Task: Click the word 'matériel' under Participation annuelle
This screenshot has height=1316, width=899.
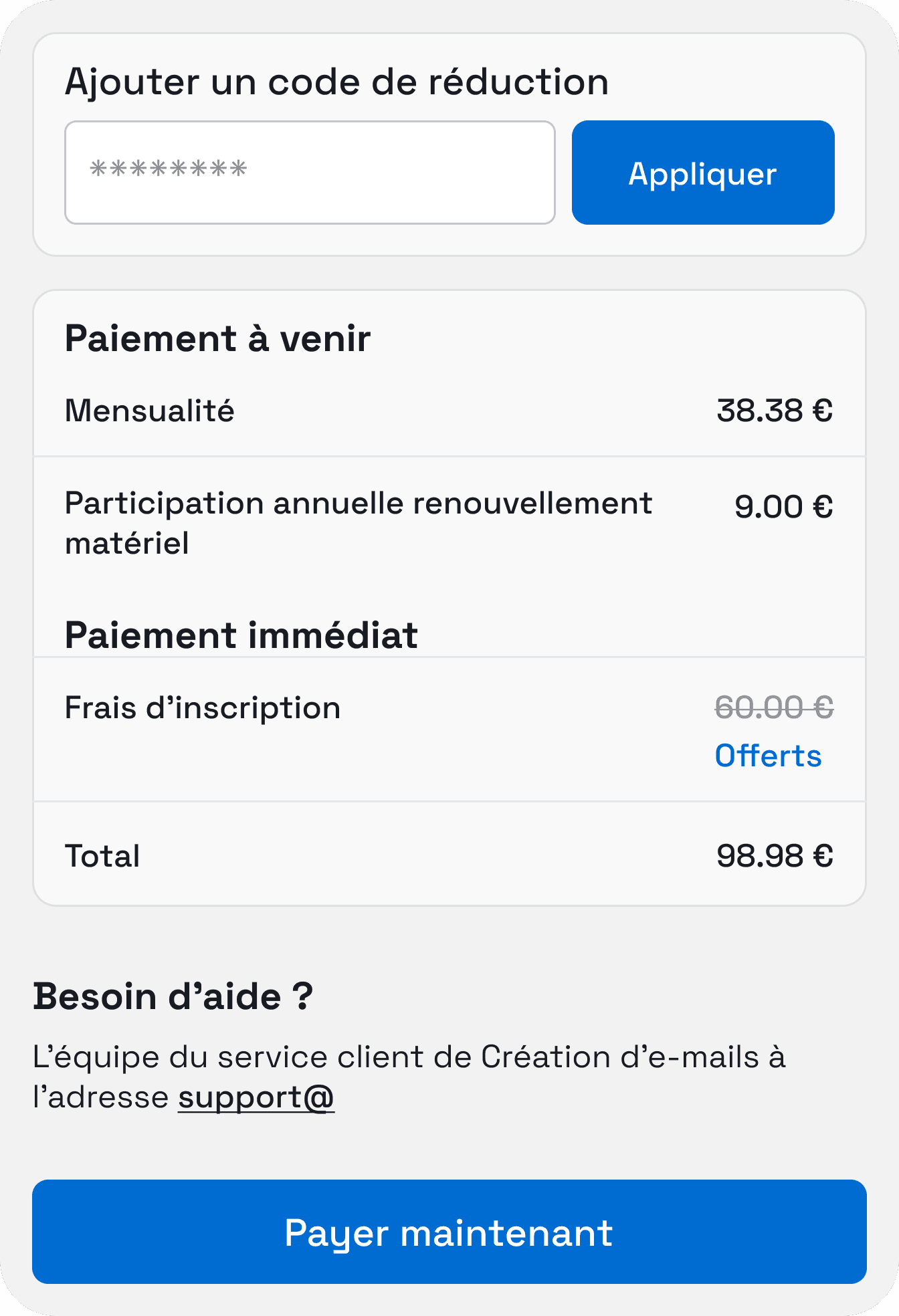Action: [127, 543]
